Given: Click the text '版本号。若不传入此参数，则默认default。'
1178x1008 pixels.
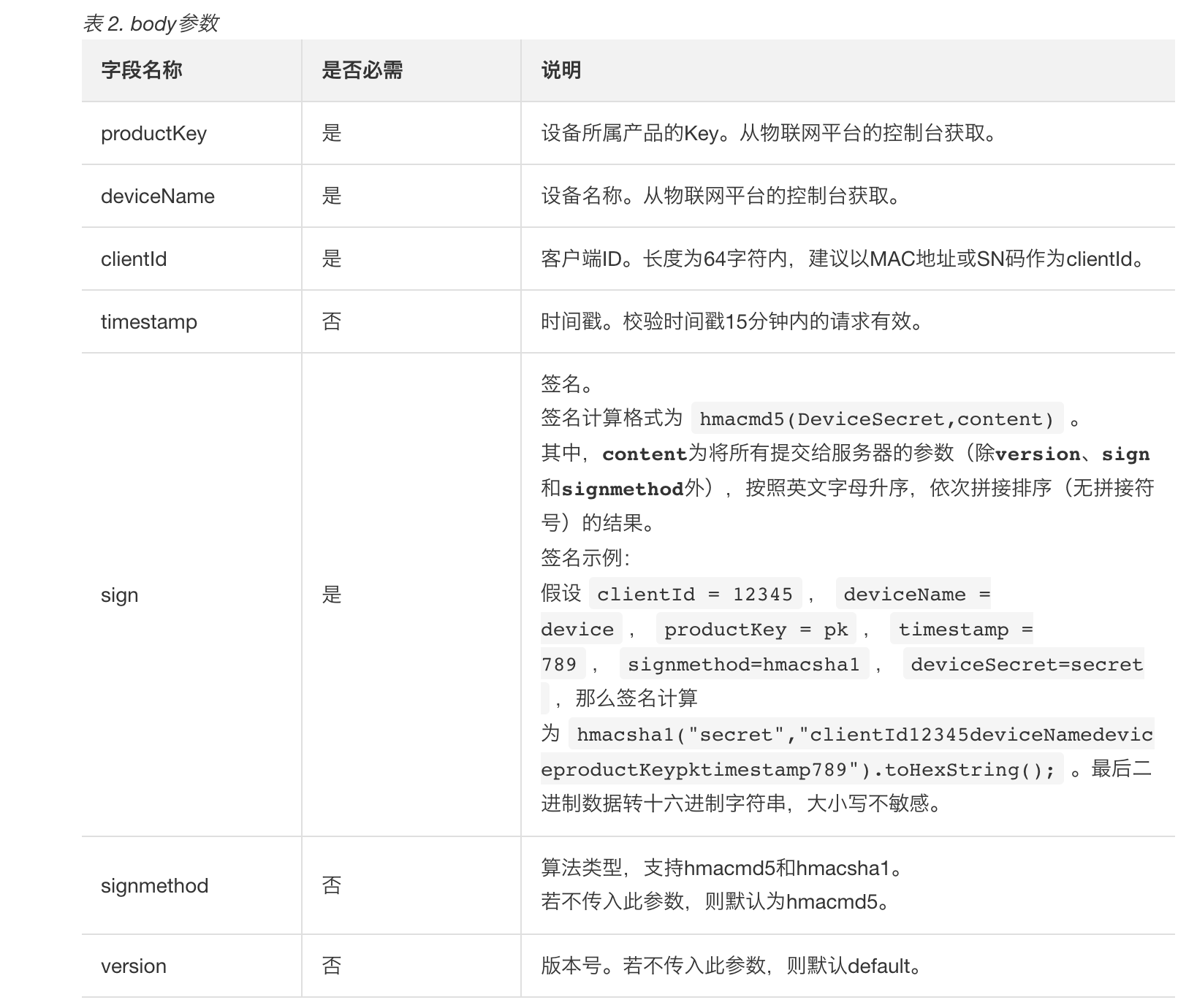Looking at the screenshot, I should [733, 966].
